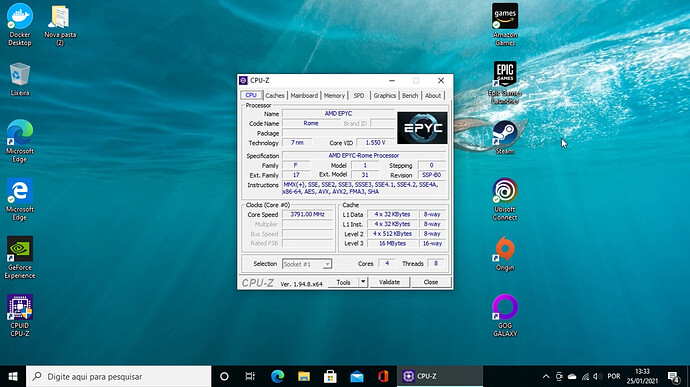Click the Instructions list text
The image size is (690, 387).
tap(364, 188)
